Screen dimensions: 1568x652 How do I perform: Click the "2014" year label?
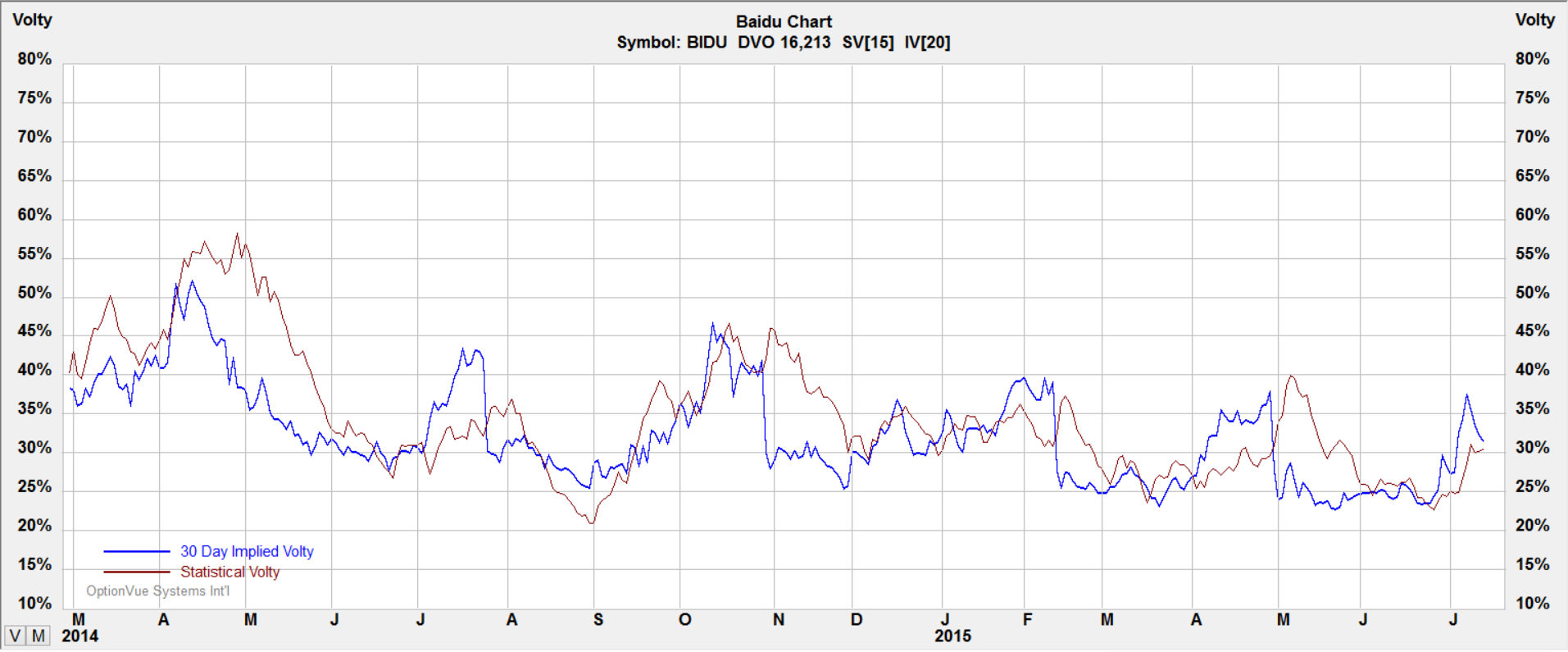tap(80, 636)
